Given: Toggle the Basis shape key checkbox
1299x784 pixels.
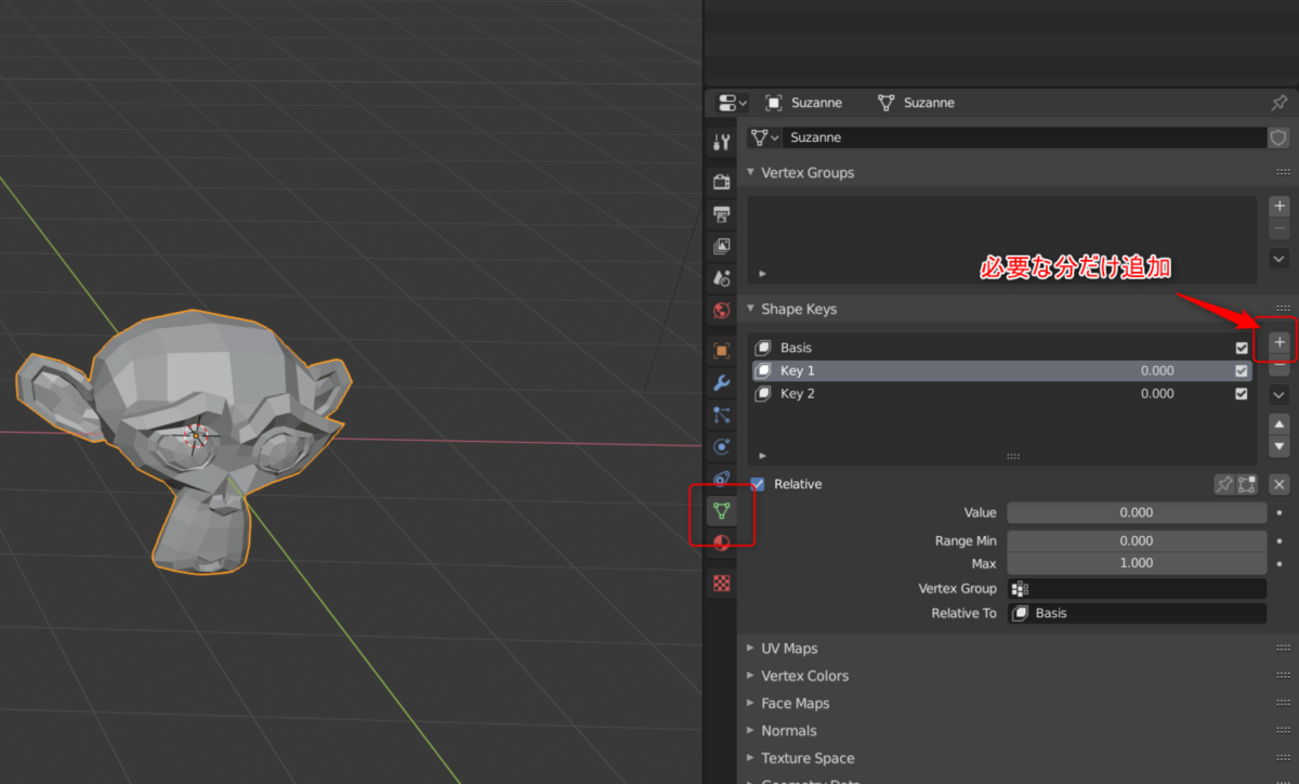Looking at the screenshot, I should click(1241, 348).
